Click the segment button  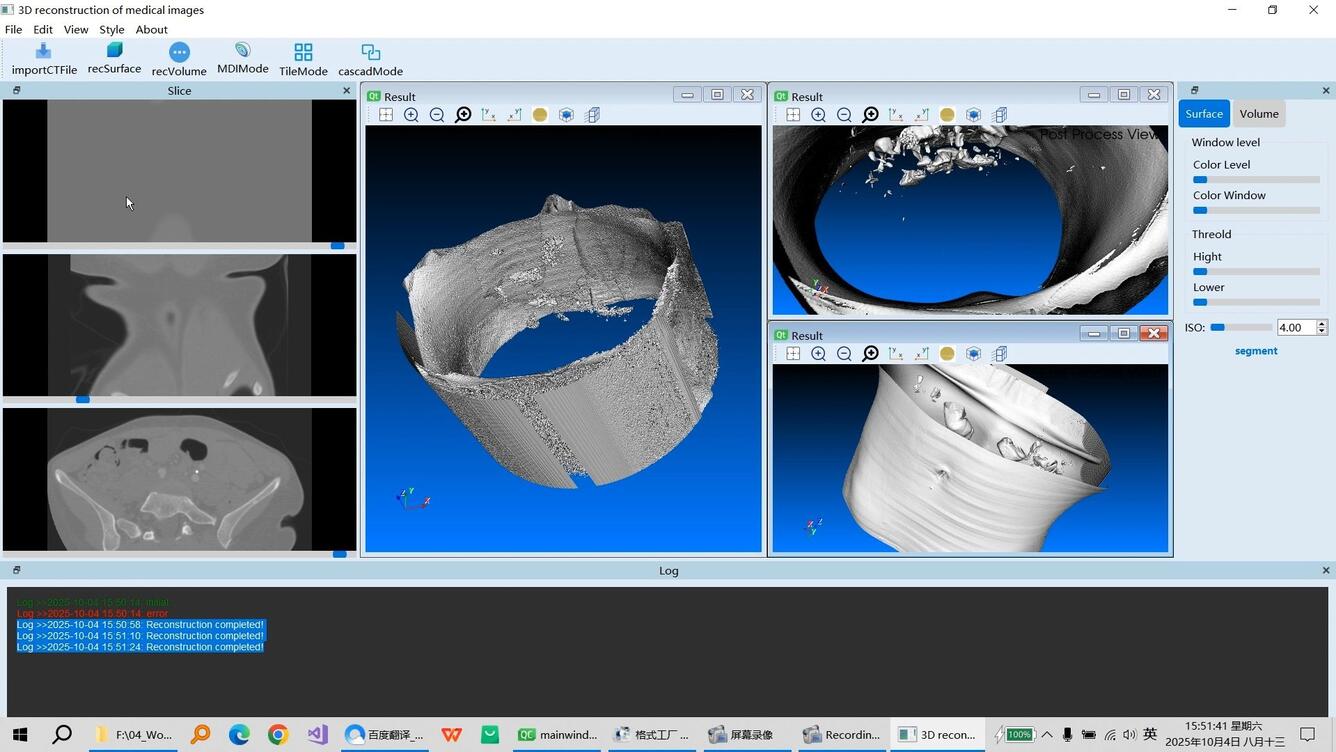coord(1256,351)
